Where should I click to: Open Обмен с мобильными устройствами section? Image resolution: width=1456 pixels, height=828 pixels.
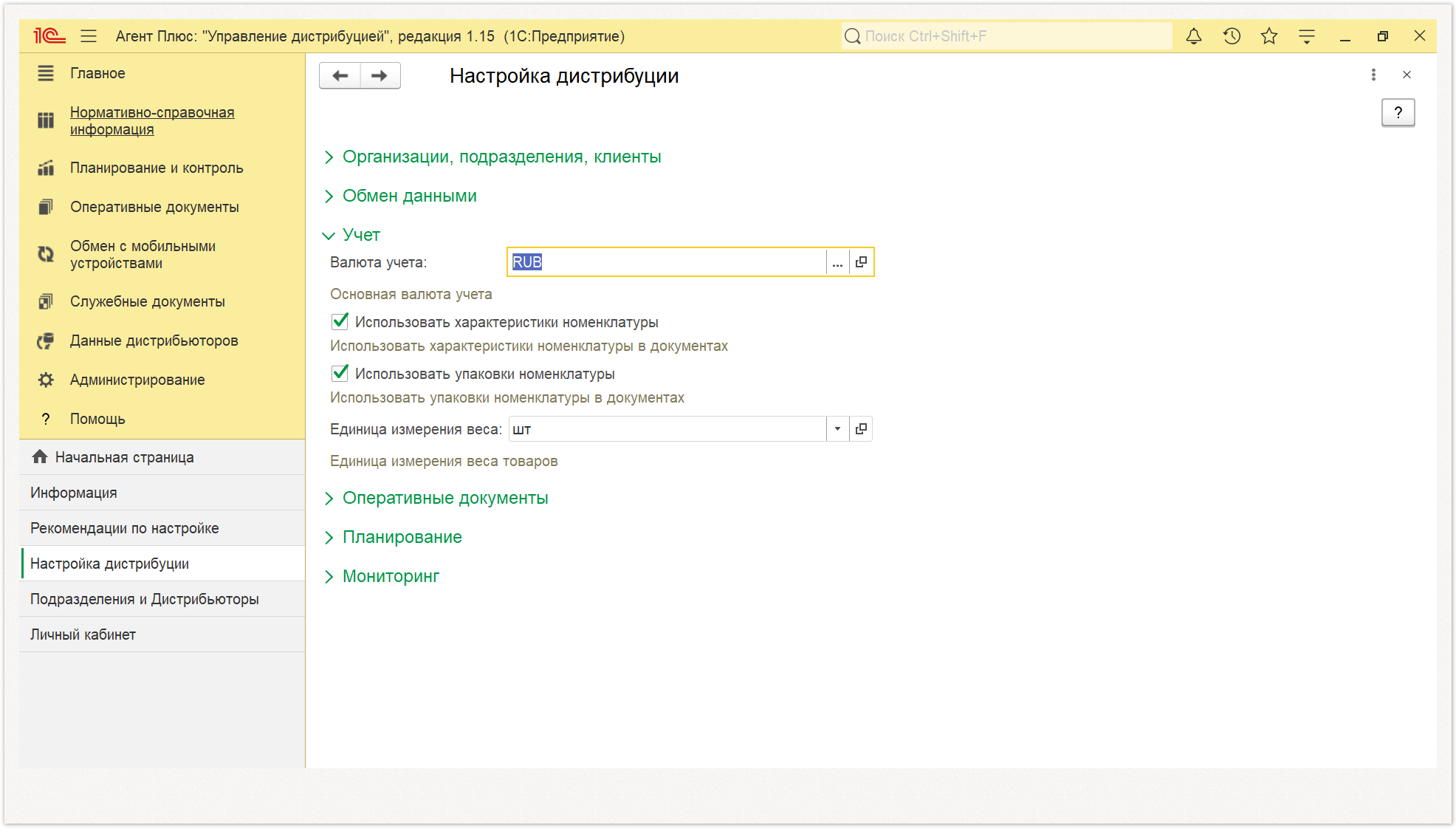point(142,254)
